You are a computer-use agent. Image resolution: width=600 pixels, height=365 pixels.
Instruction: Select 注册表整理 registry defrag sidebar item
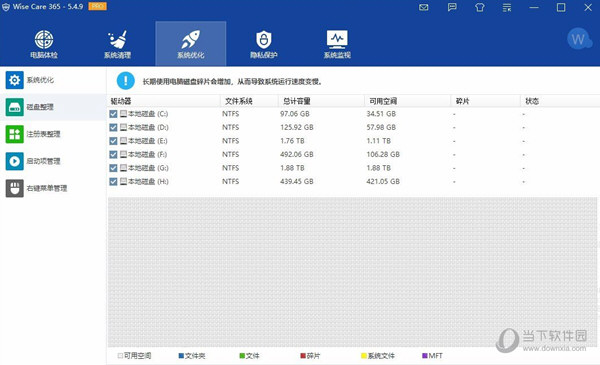click(x=53, y=134)
